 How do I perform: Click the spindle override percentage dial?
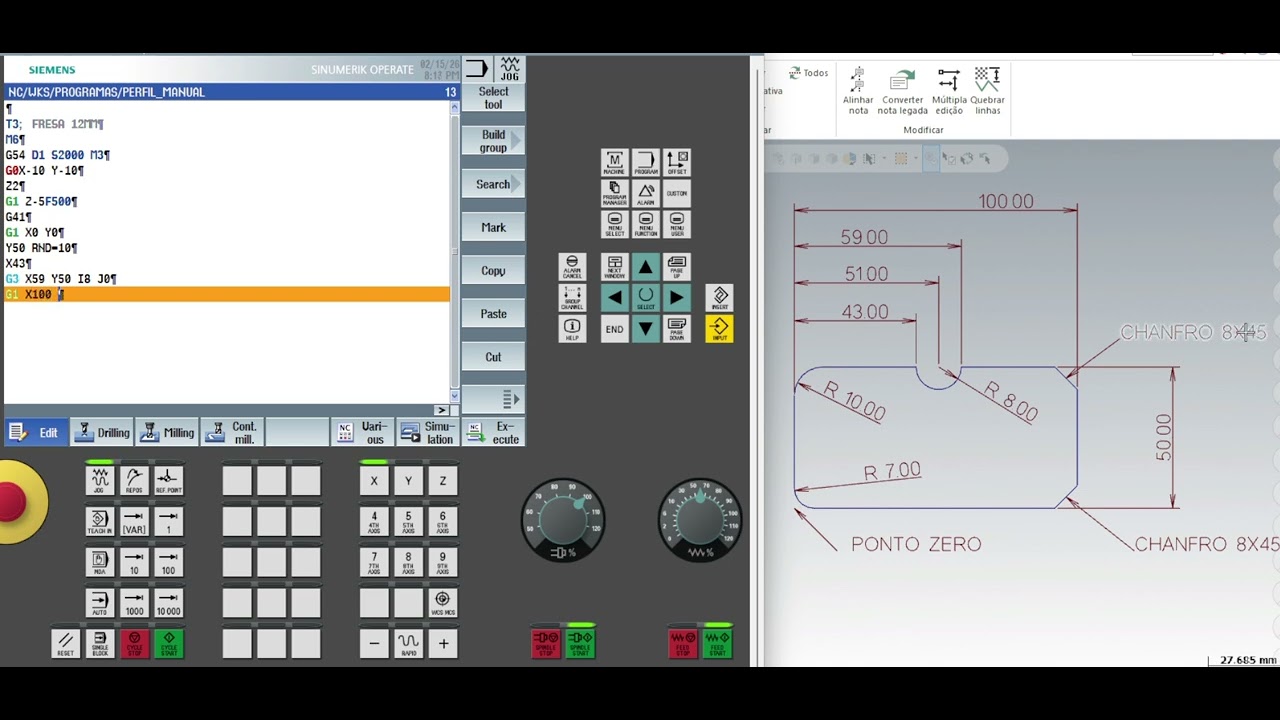[563, 520]
